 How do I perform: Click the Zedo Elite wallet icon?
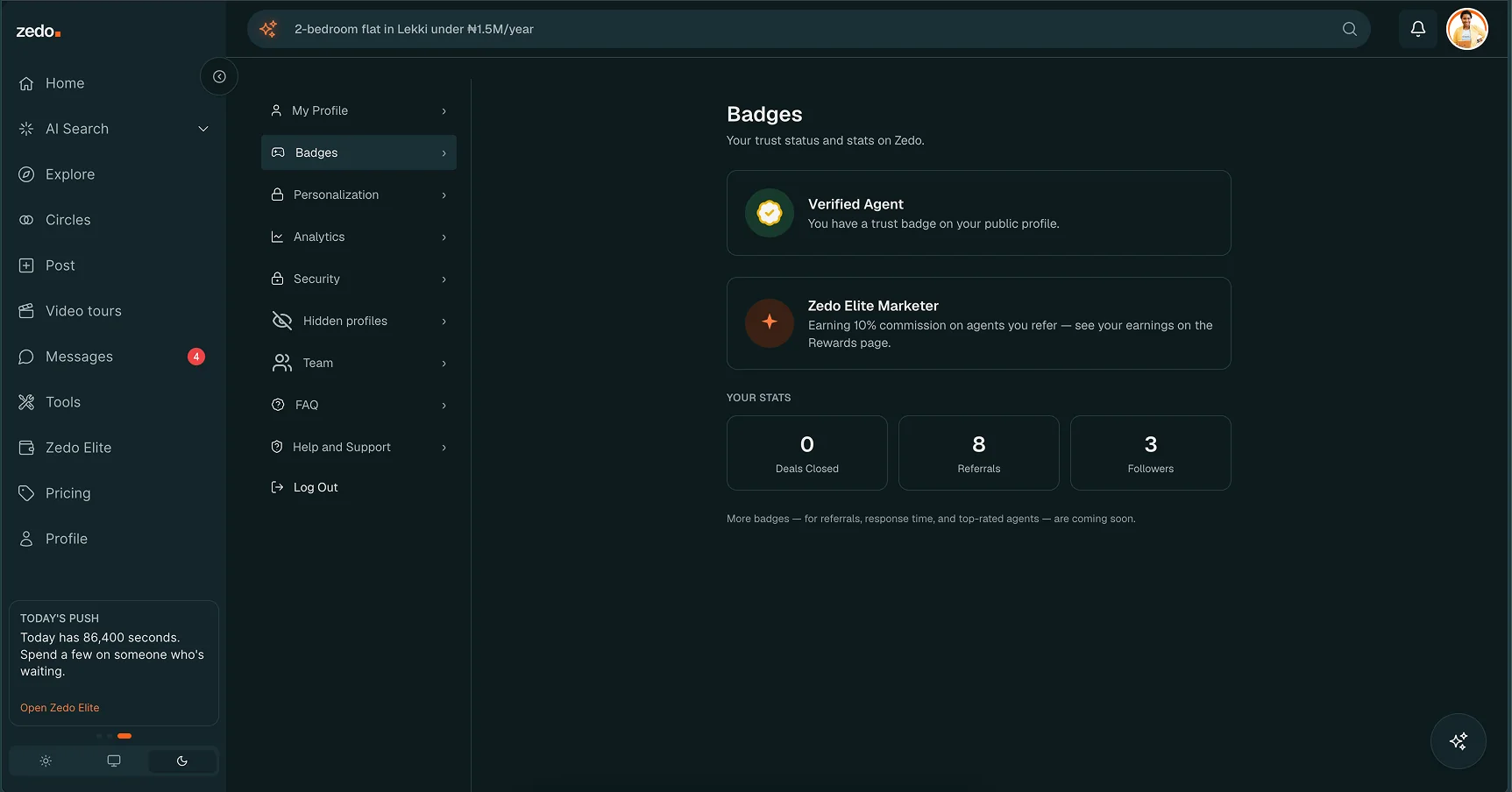click(x=26, y=448)
